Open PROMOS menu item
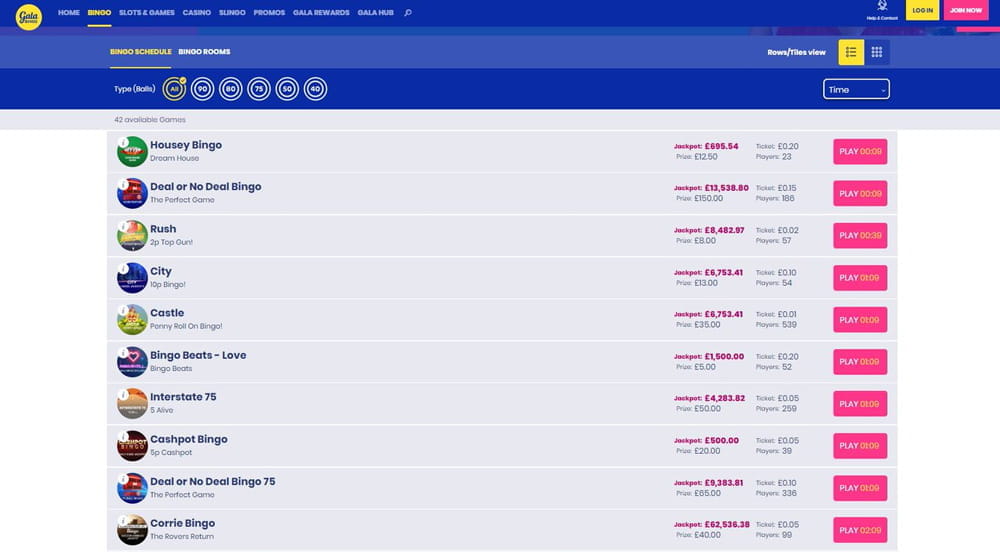Viewport: 1000px width, 552px height. tap(269, 13)
